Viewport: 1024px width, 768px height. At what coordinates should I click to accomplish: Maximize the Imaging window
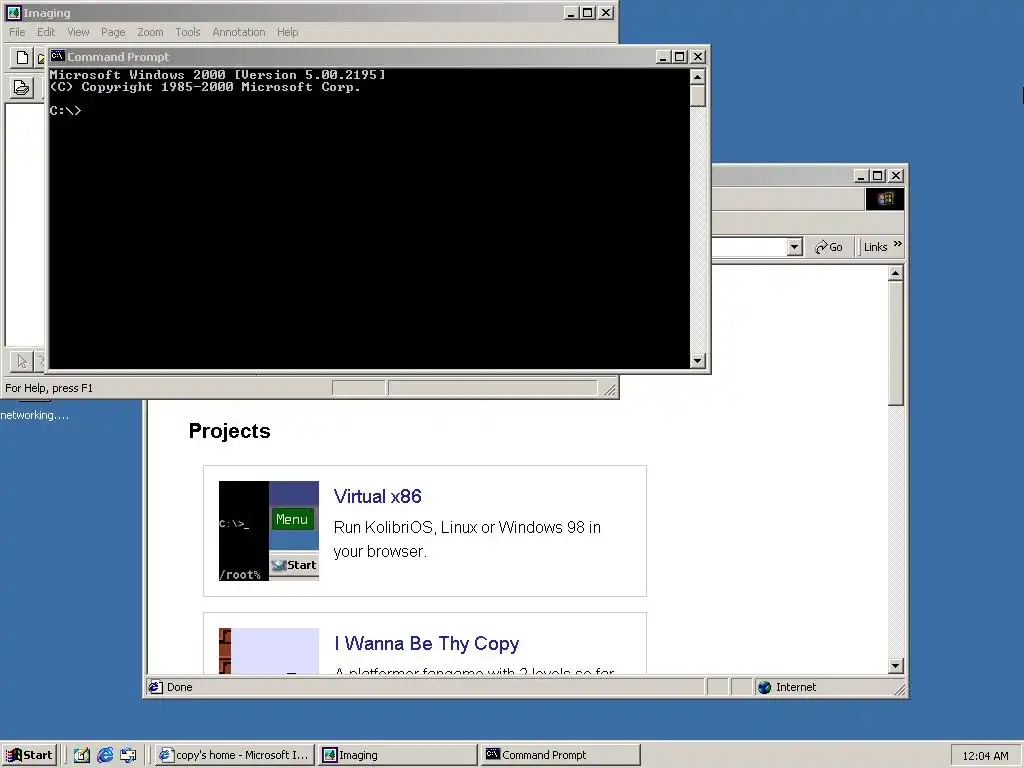tap(588, 12)
